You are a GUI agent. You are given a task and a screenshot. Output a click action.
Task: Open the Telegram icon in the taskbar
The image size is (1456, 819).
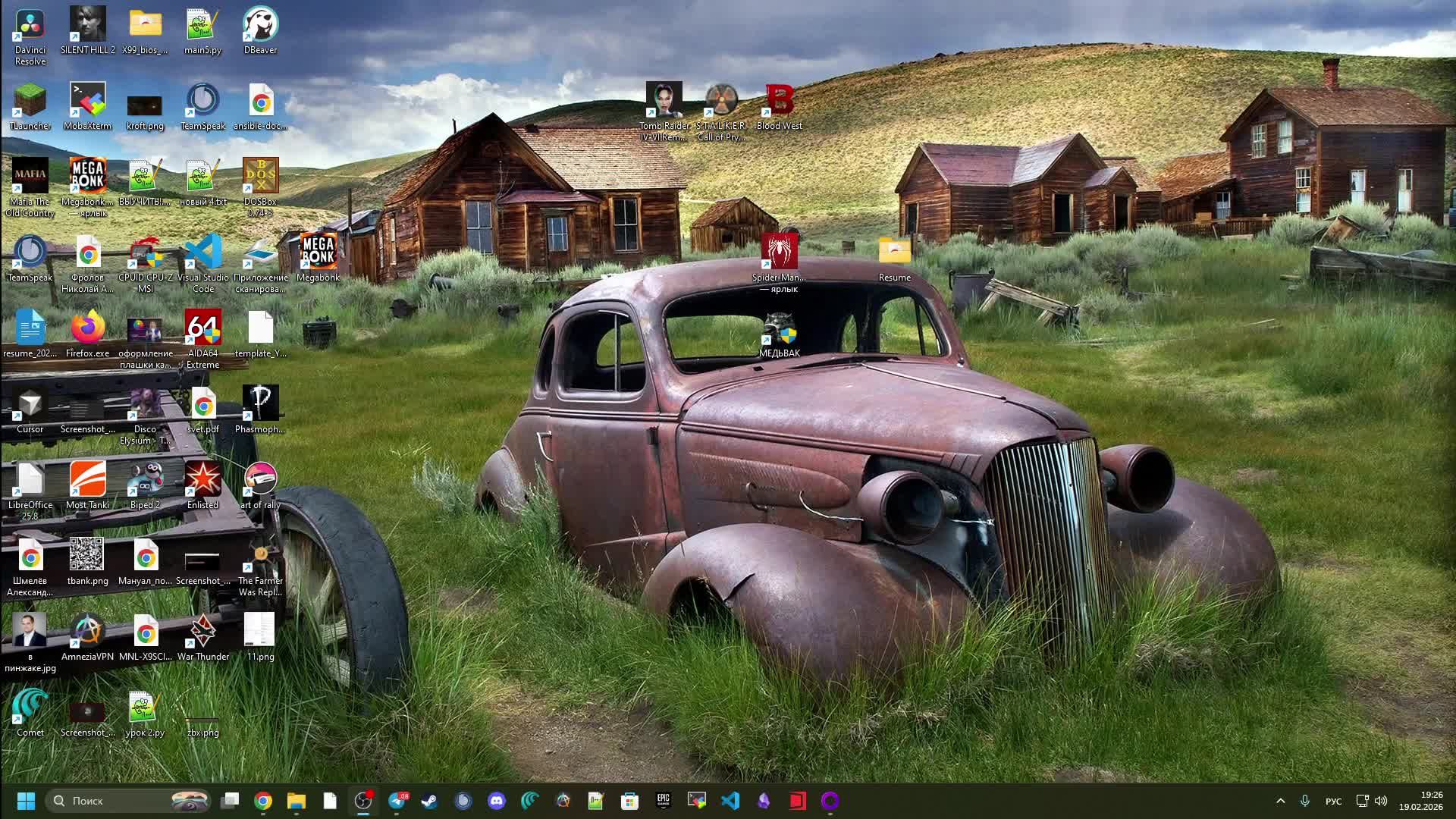click(397, 801)
